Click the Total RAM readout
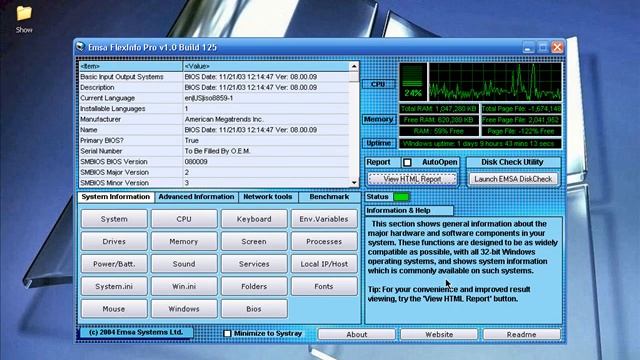 click(439, 109)
